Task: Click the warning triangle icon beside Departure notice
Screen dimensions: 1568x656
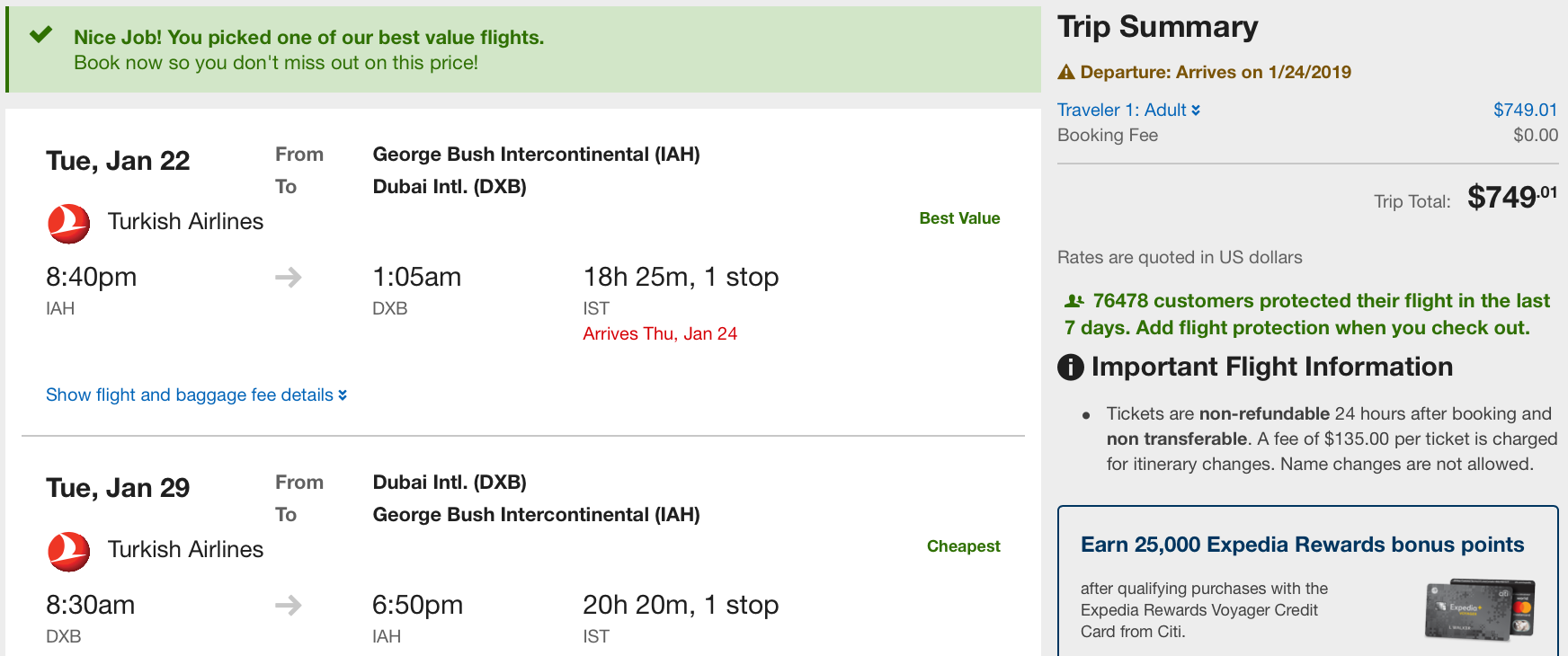Action: [x=1066, y=72]
